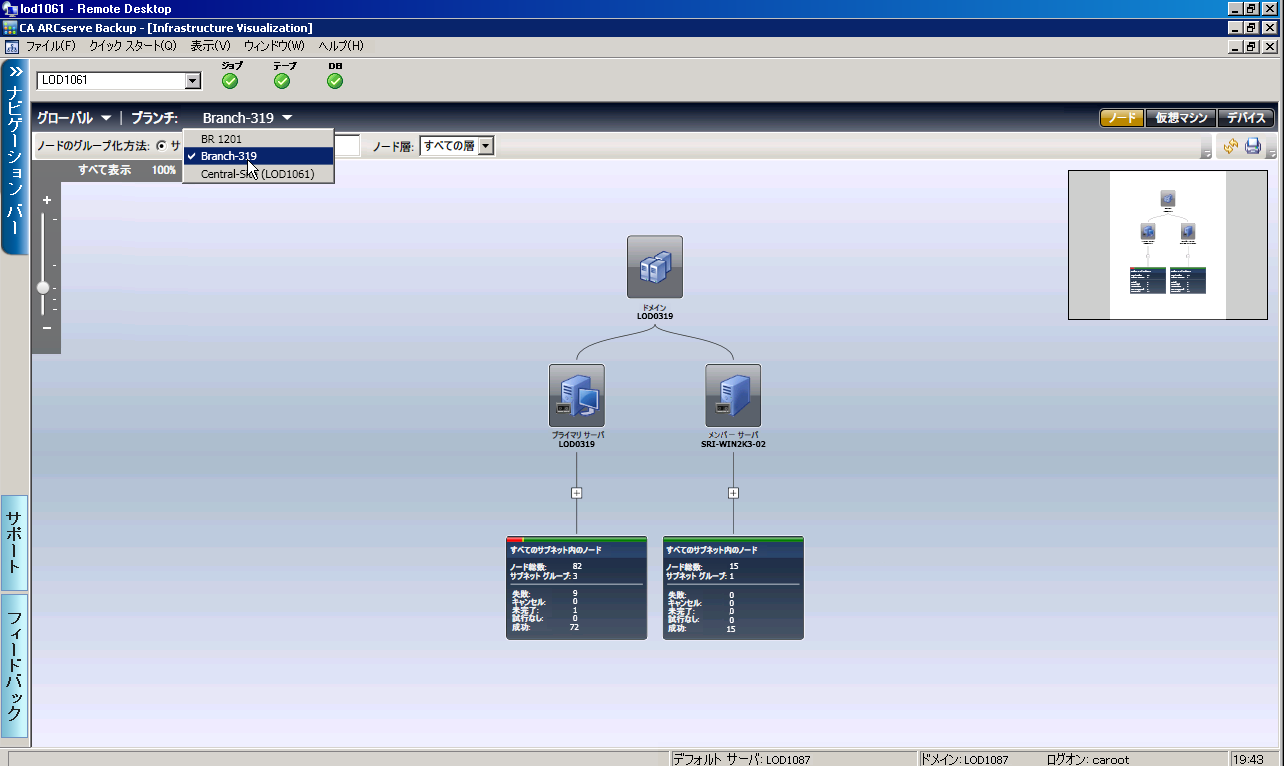
Task: Switch to the デバイス view
Action: (1246, 118)
